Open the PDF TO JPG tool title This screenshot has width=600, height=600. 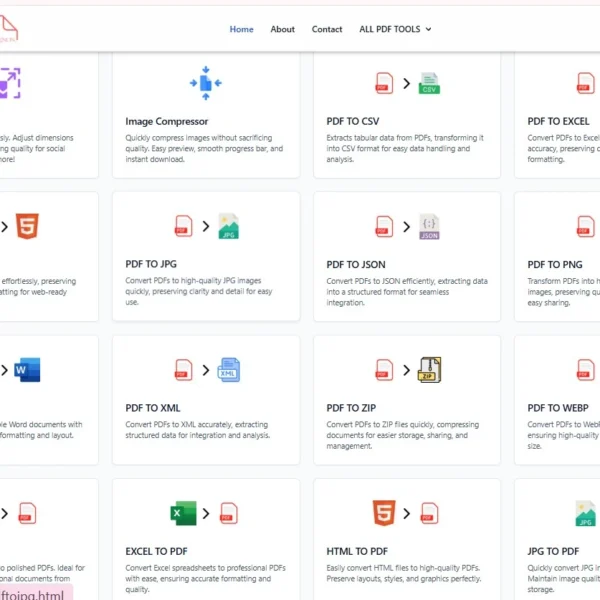151,264
